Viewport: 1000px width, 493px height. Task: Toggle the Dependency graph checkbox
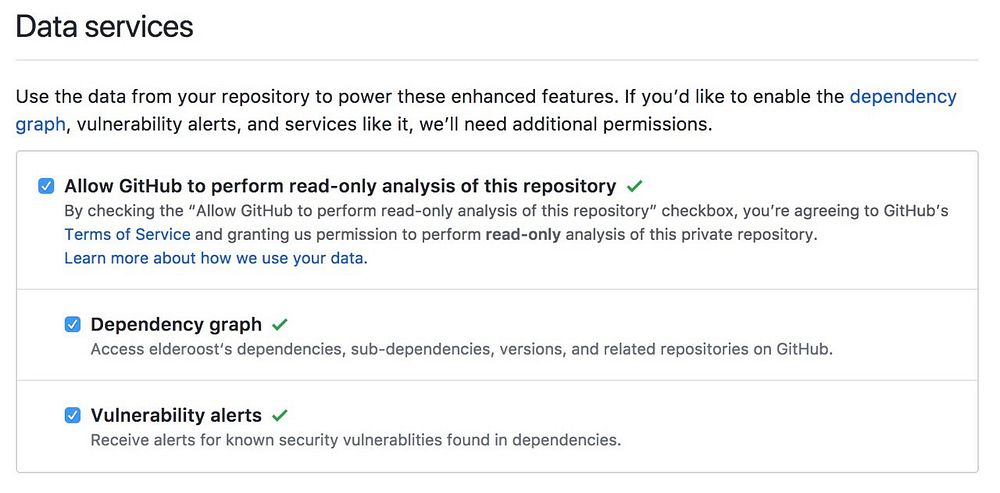72,324
